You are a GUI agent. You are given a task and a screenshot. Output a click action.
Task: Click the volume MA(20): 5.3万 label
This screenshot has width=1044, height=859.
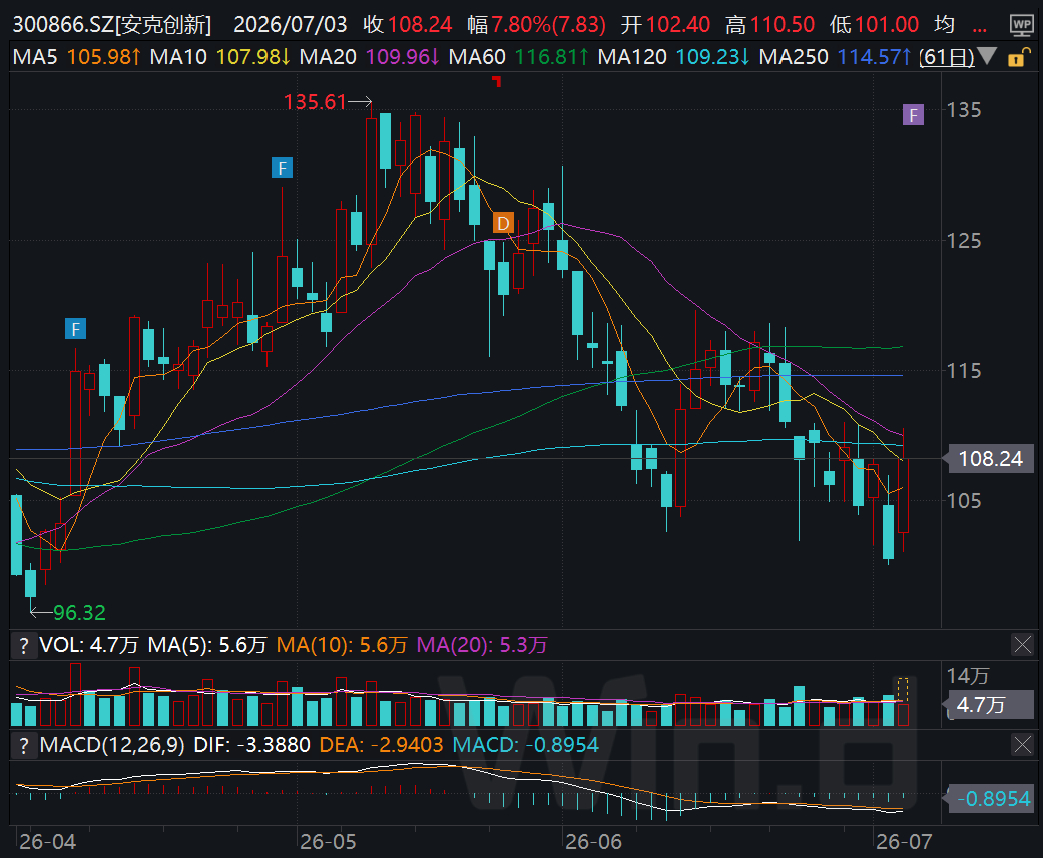482,645
